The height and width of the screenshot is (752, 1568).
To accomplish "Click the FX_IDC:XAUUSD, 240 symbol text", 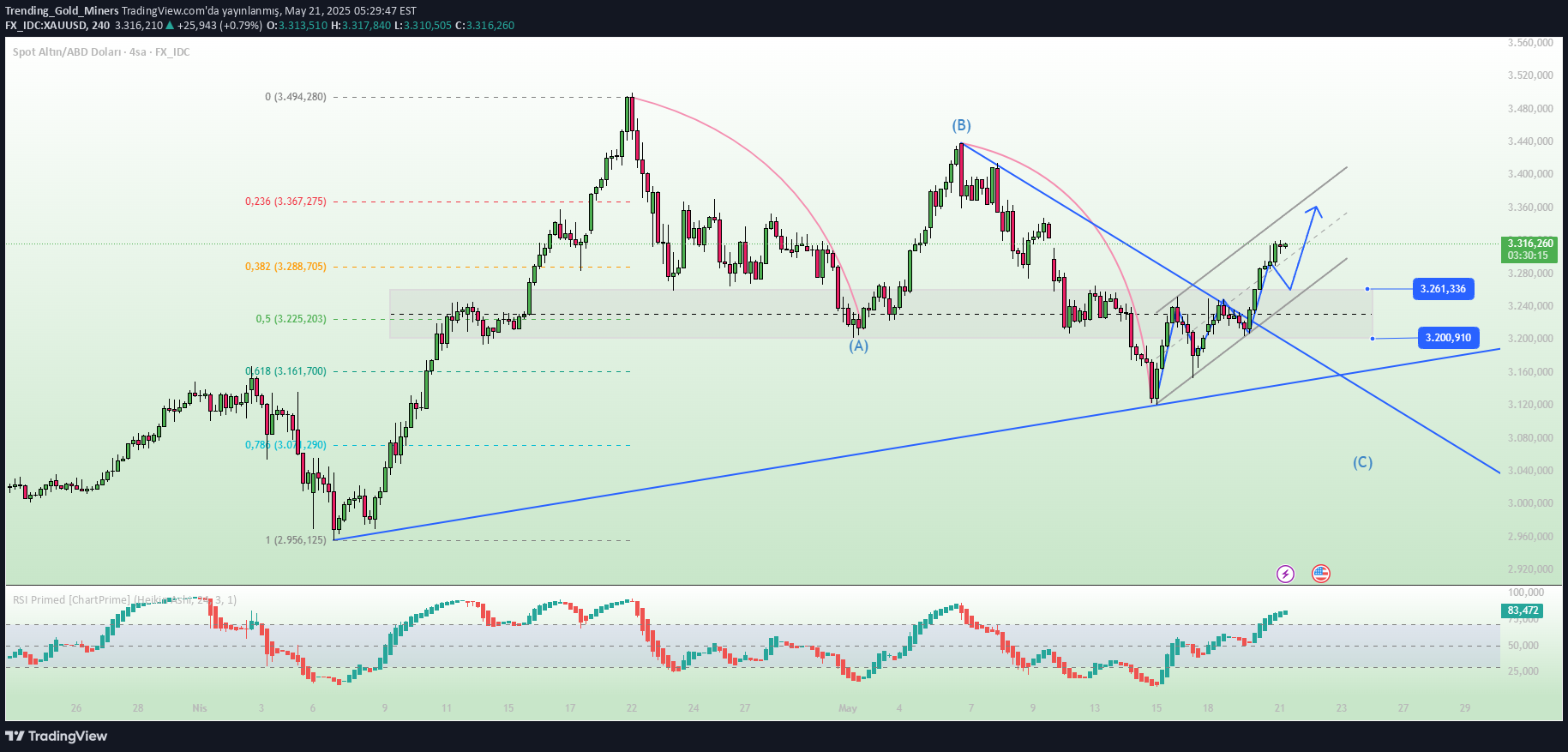I will click(x=57, y=25).
